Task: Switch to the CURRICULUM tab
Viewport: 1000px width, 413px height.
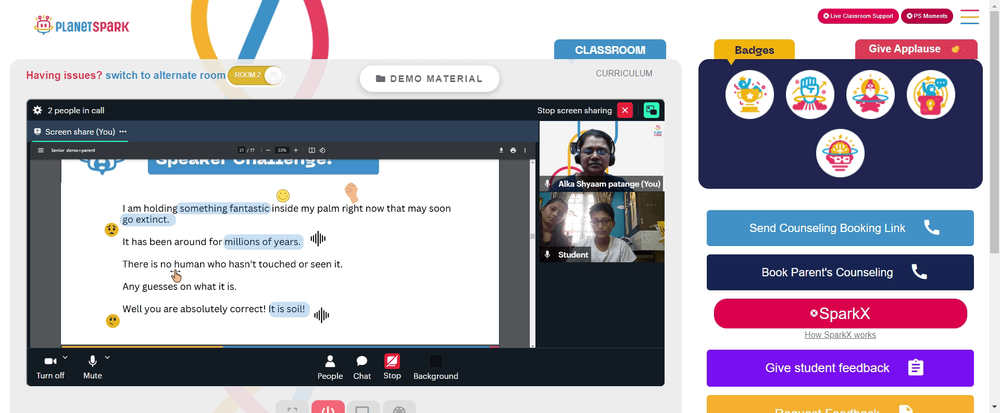Action: point(624,73)
